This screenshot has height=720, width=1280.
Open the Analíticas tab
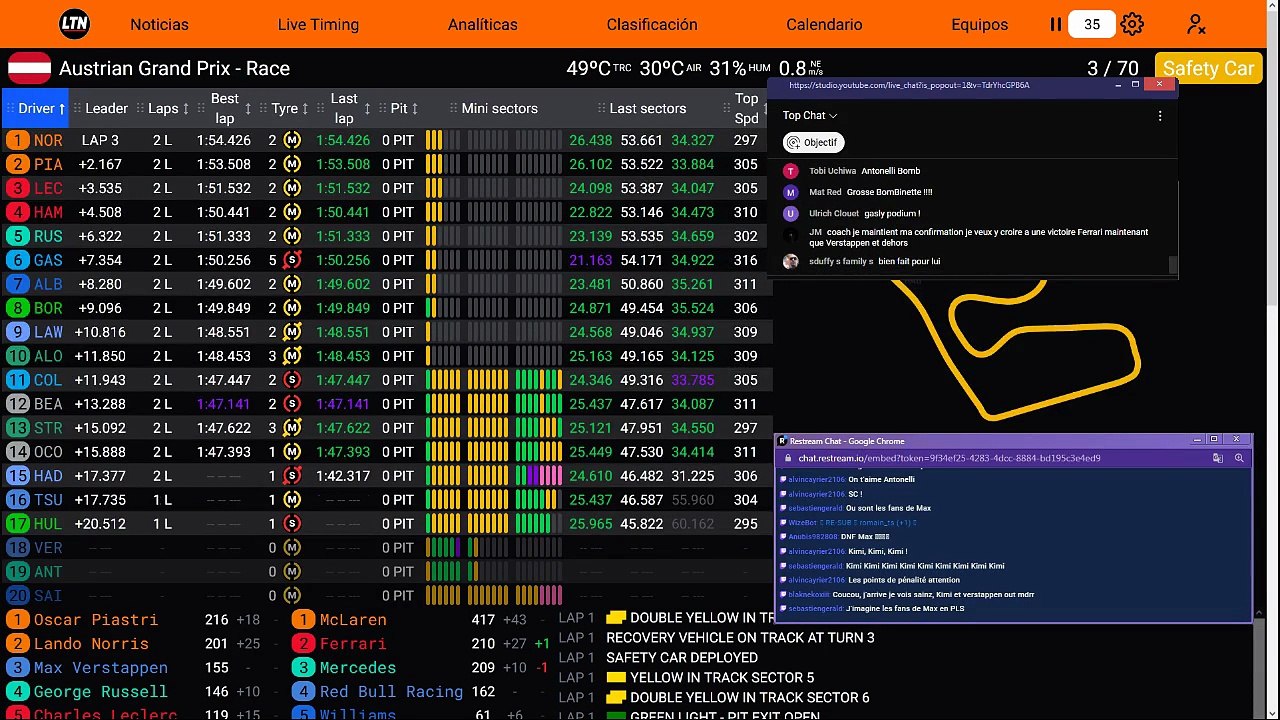(483, 24)
